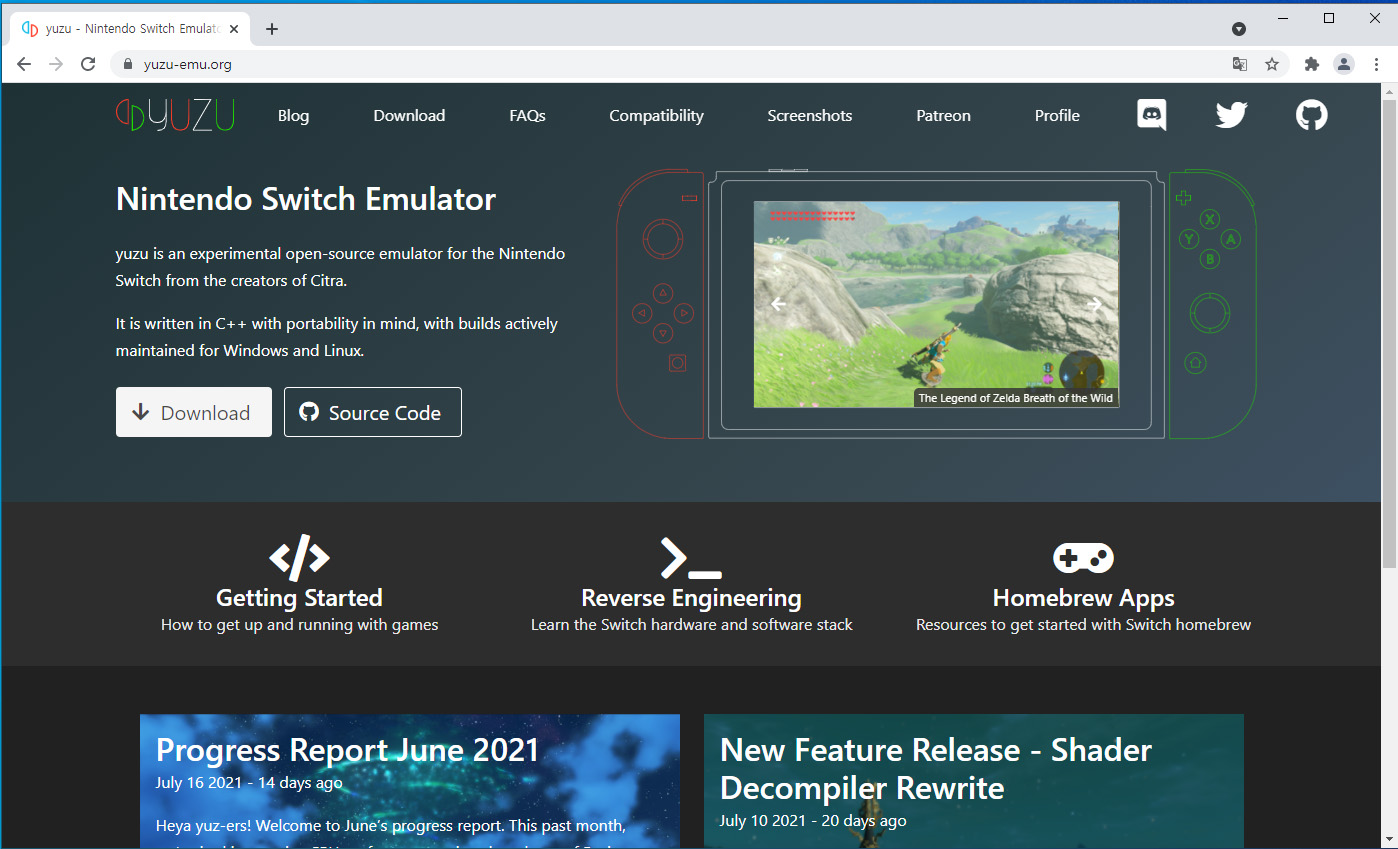Open the Chrome three-dot menu
Viewport: 1398px width, 849px height.
click(x=1376, y=64)
